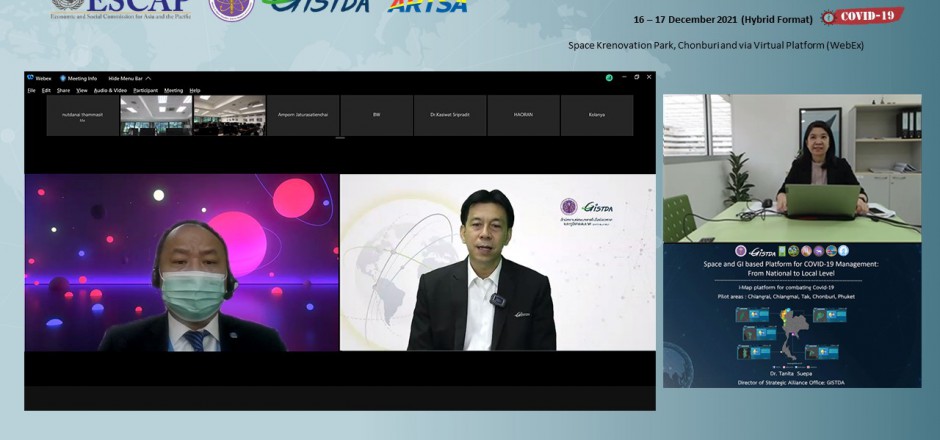The image size is (940, 440).
Task: Select the Dr.Kaswat Sripradit participant tile
Action: point(450,115)
